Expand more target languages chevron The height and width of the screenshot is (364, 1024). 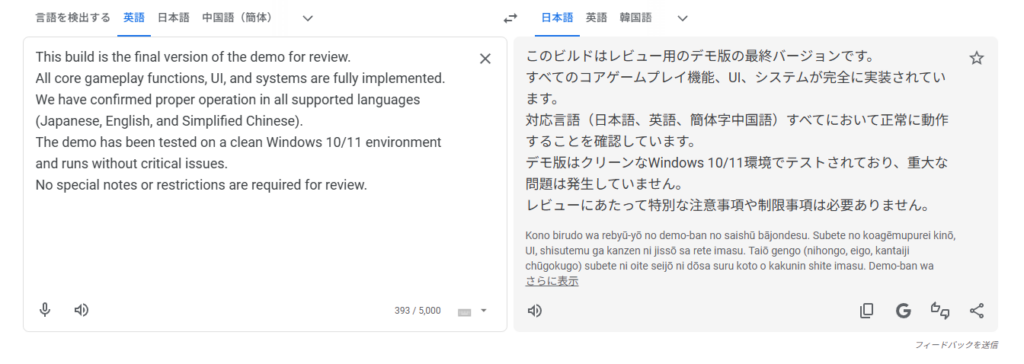coord(682,18)
